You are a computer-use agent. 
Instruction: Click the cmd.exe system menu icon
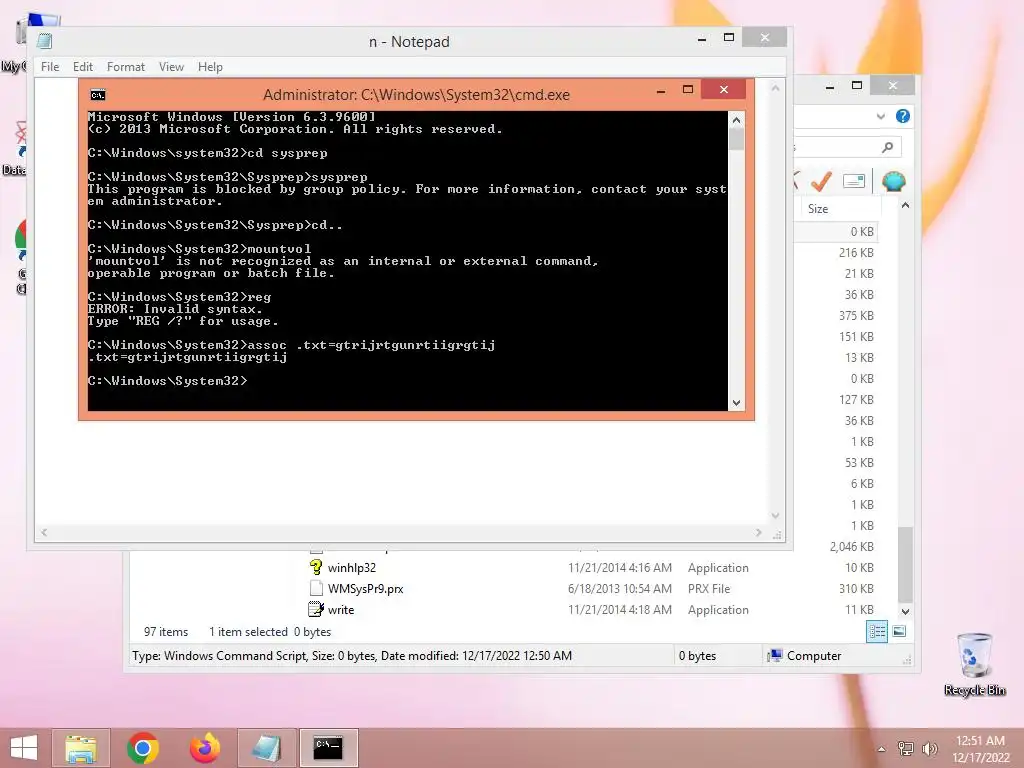(97, 95)
